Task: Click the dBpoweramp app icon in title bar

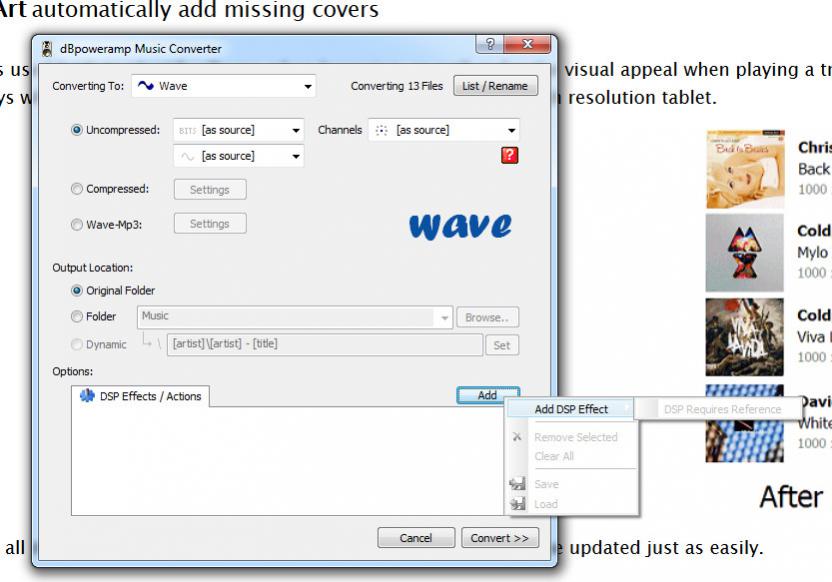Action: 47,49
